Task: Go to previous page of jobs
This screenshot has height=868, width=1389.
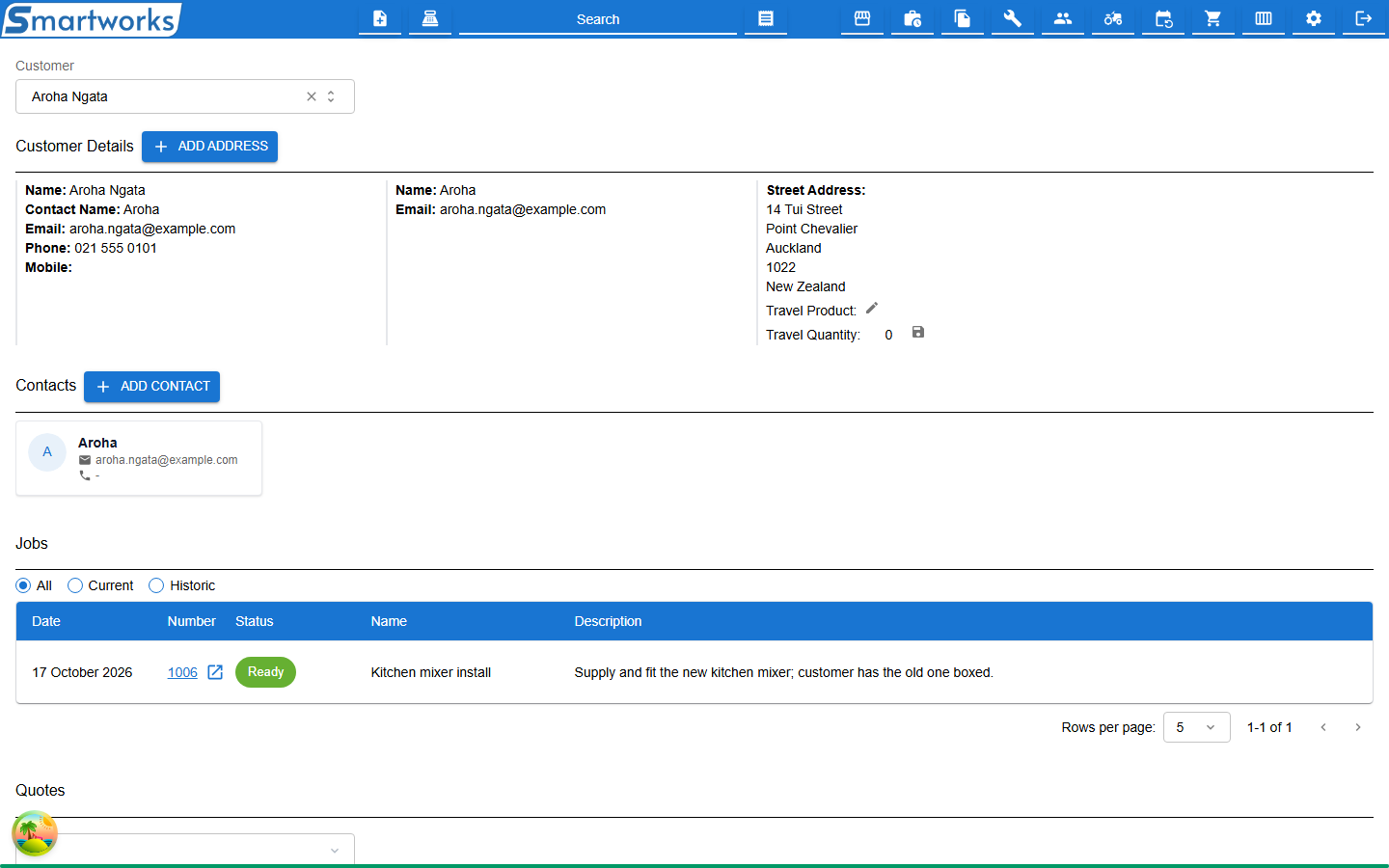Action: pyautogui.click(x=1323, y=727)
